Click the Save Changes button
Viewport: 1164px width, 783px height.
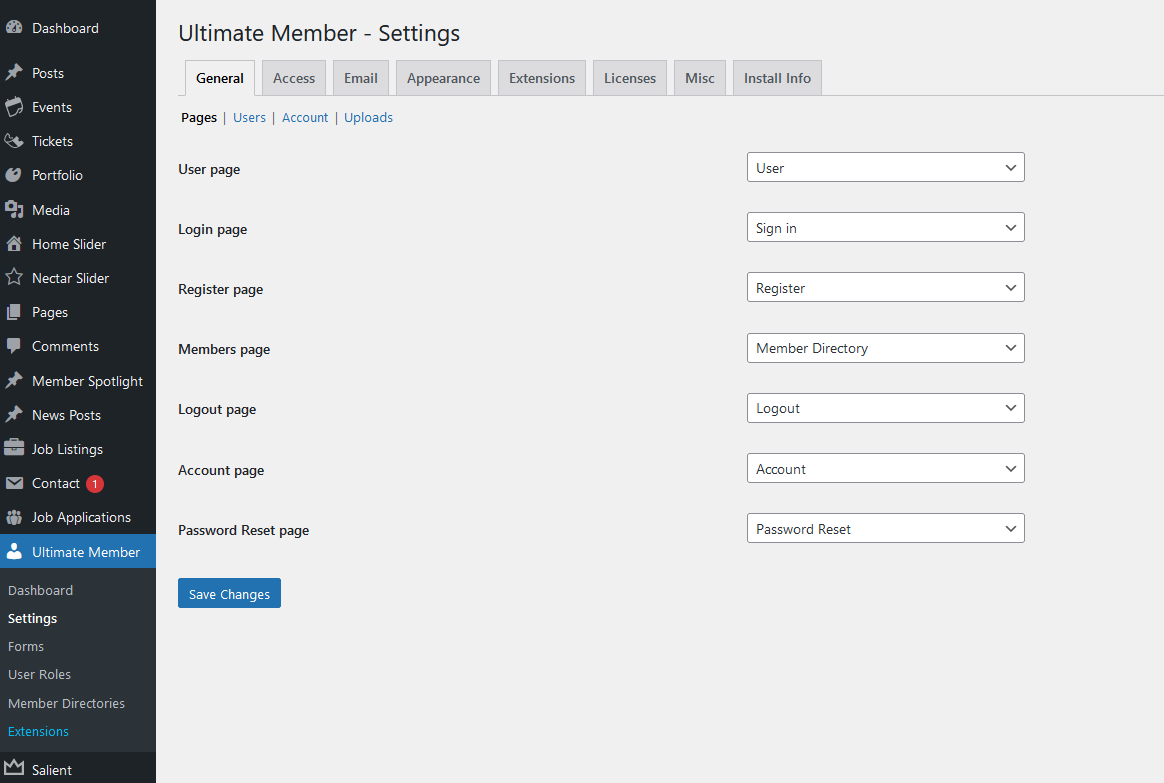point(229,593)
